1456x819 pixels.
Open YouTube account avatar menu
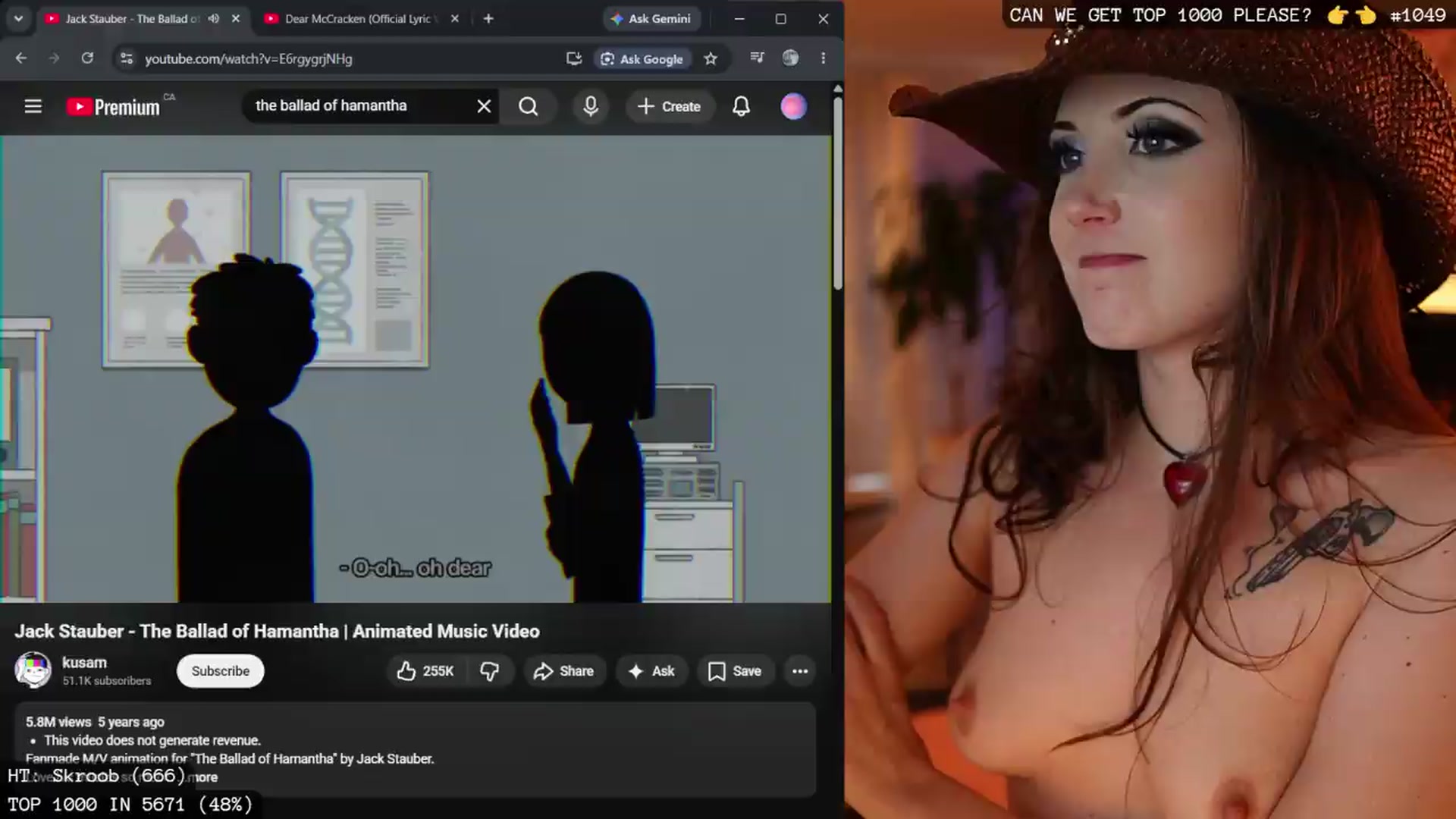tap(793, 106)
